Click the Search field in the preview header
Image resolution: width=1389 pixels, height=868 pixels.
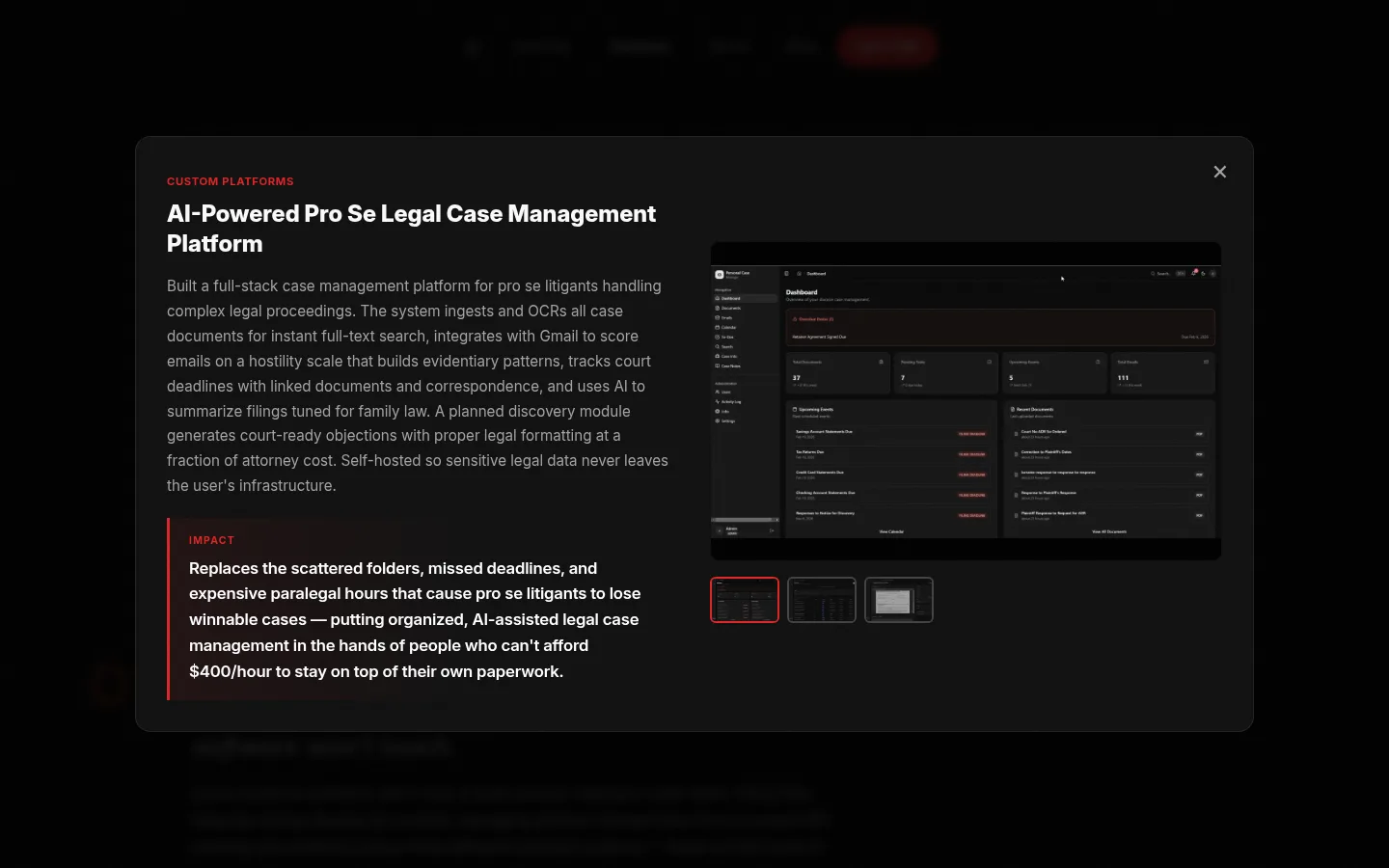(x=1162, y=274)
